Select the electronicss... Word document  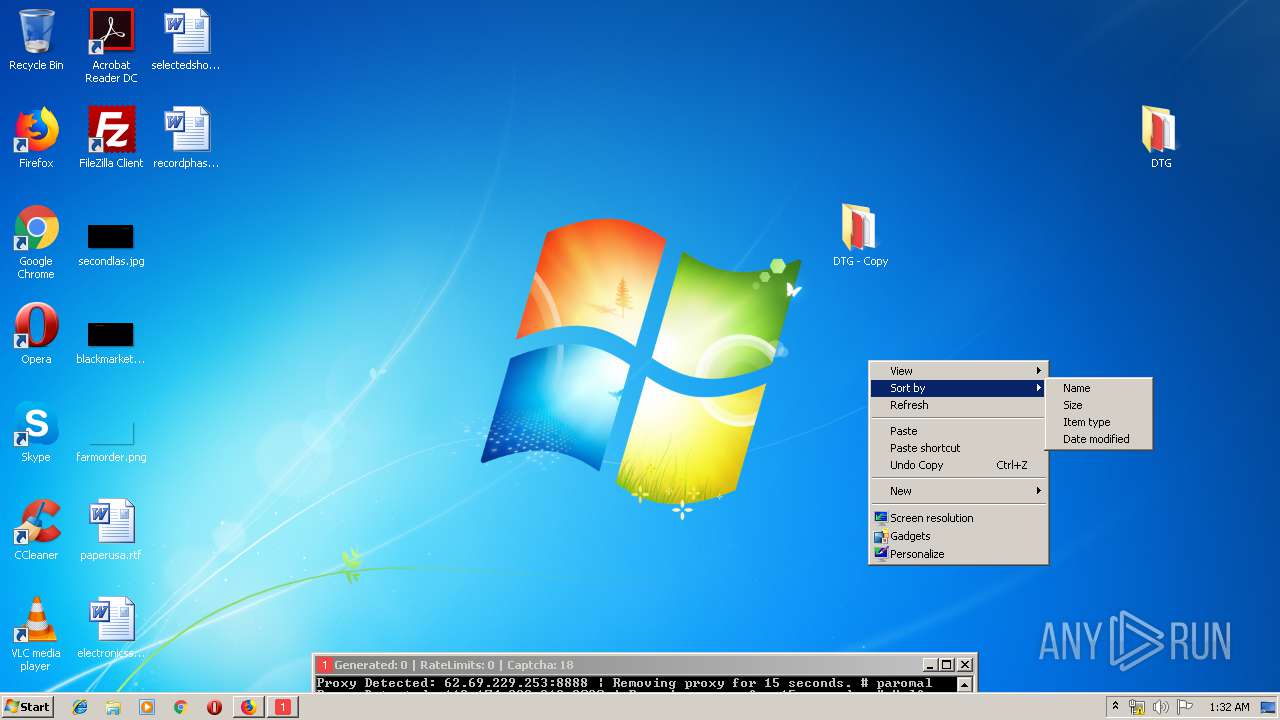coord(111,628)
